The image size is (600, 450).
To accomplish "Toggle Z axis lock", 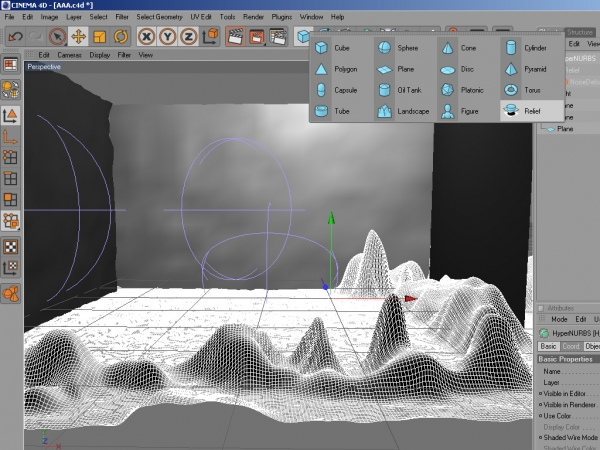I will (x=188, y=37).
